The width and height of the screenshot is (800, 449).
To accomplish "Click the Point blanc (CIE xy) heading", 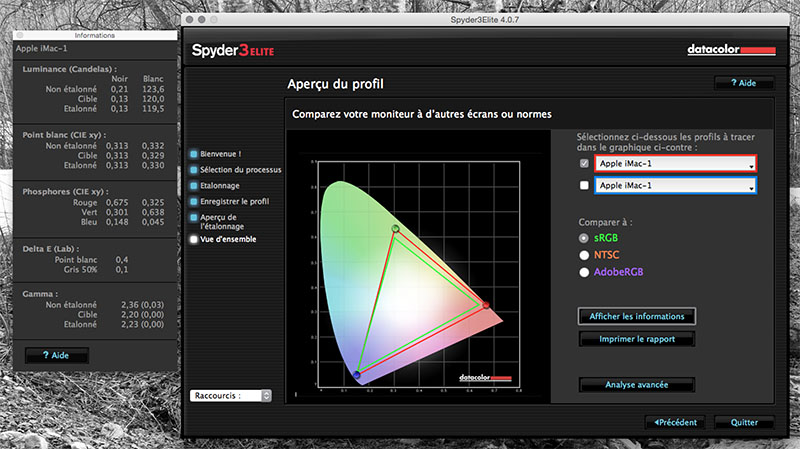I will tap(64, 135).
